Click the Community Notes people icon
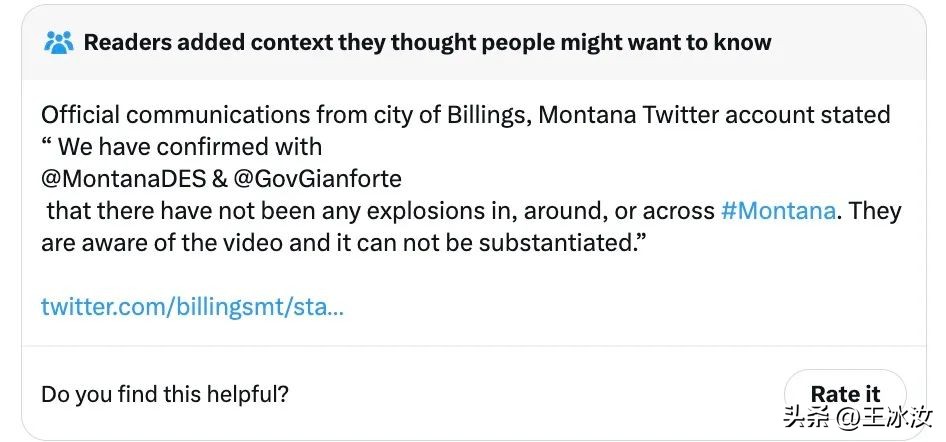This screenshot has height=442, width=946. pyautogui.click(x=59, y=43)
